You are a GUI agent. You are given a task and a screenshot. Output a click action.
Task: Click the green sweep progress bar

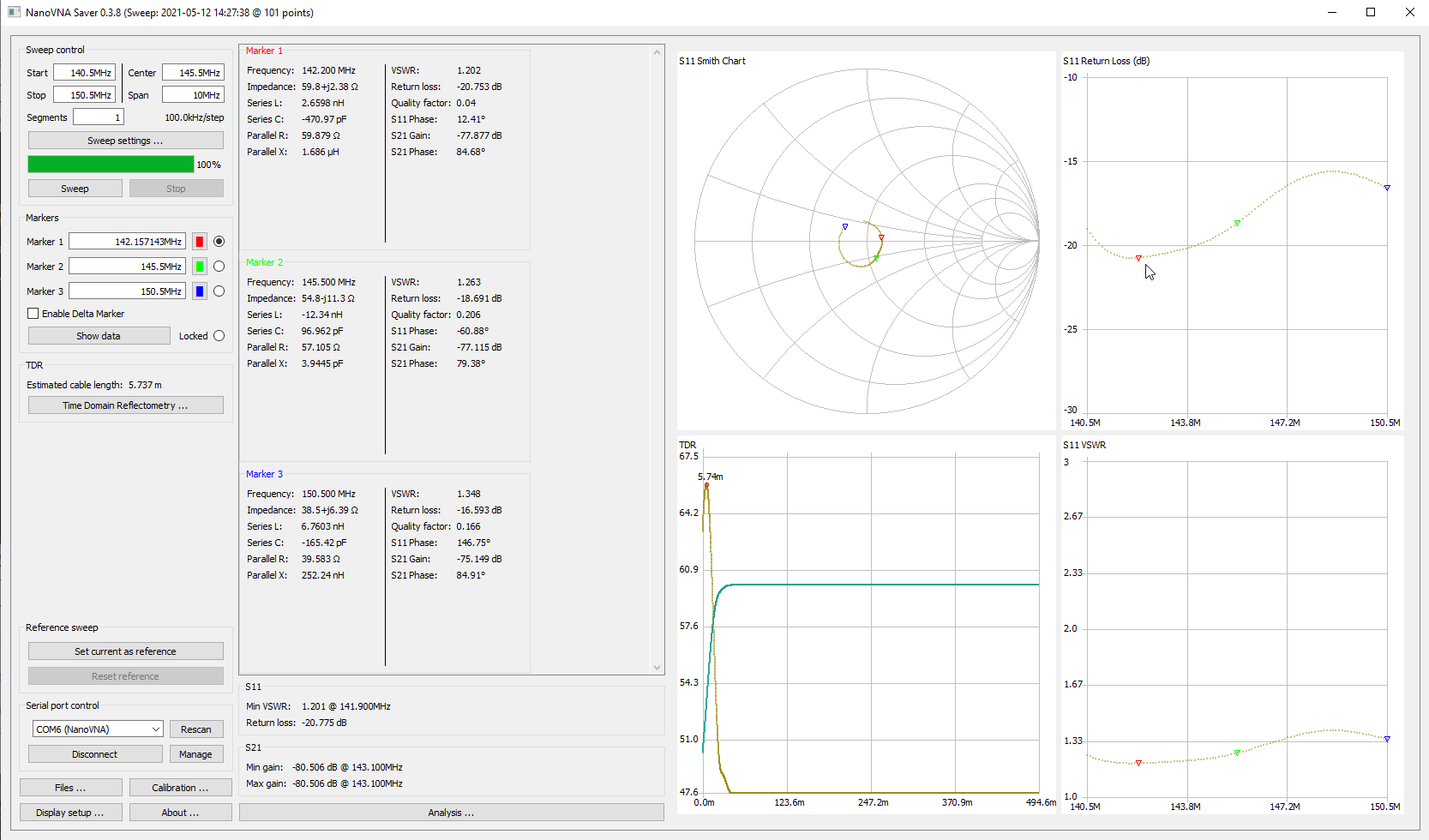(x=111, y=164)
